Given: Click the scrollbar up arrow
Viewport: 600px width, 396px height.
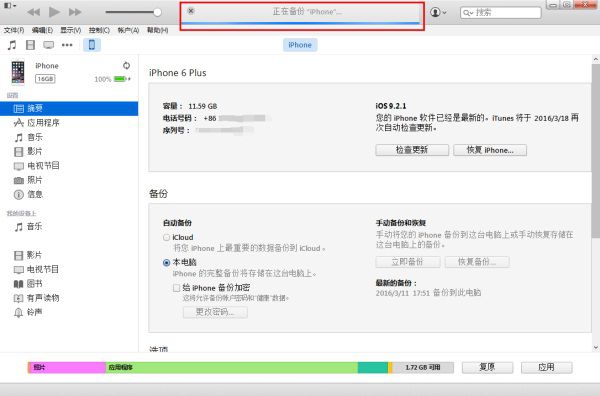Looking at the screenshot, I should 596,60.
